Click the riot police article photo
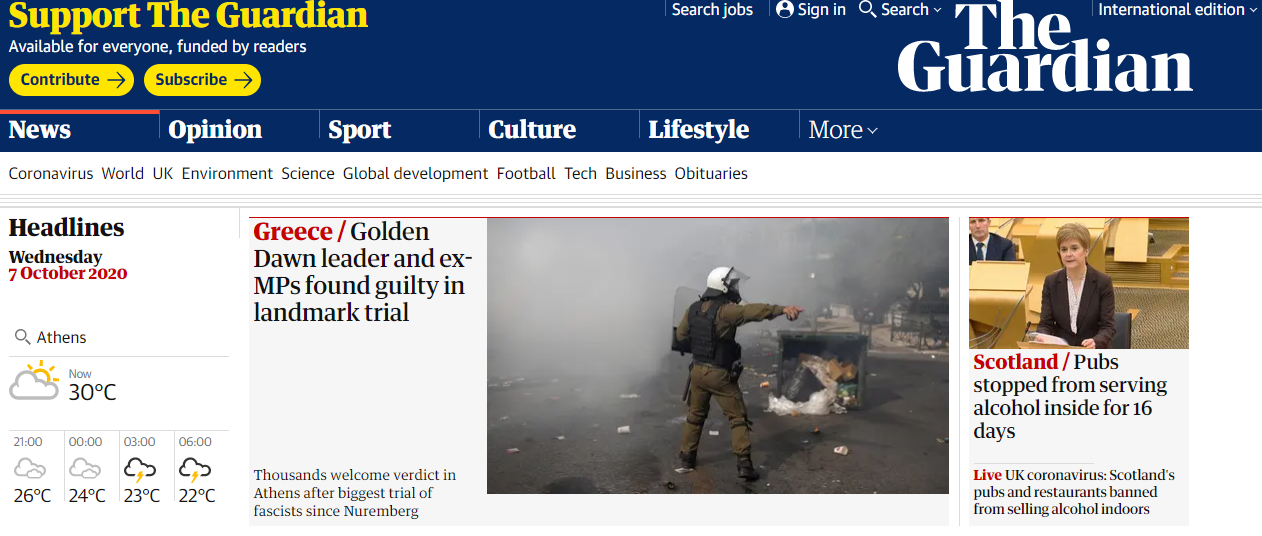The width and height of the screenshot is (1262, 536). click(x=718, y=356)
